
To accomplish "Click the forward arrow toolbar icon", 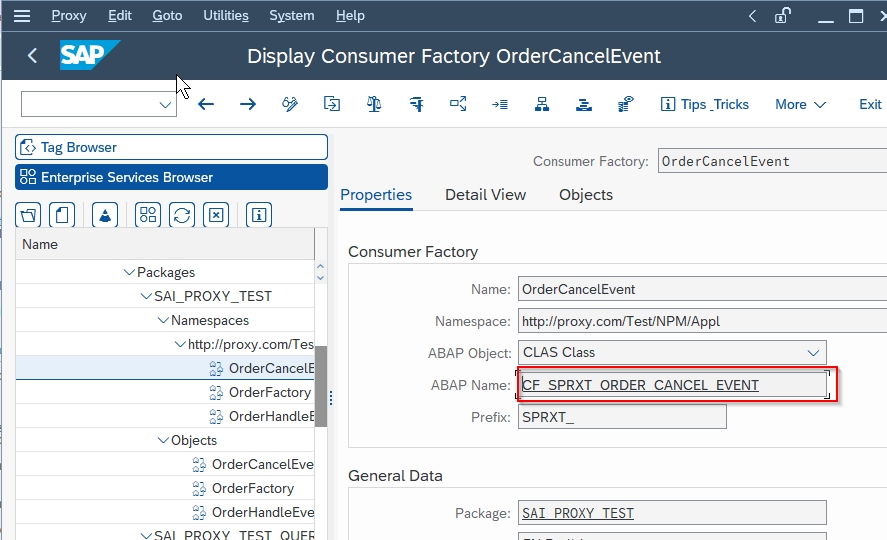I will (x=248, y=104).
